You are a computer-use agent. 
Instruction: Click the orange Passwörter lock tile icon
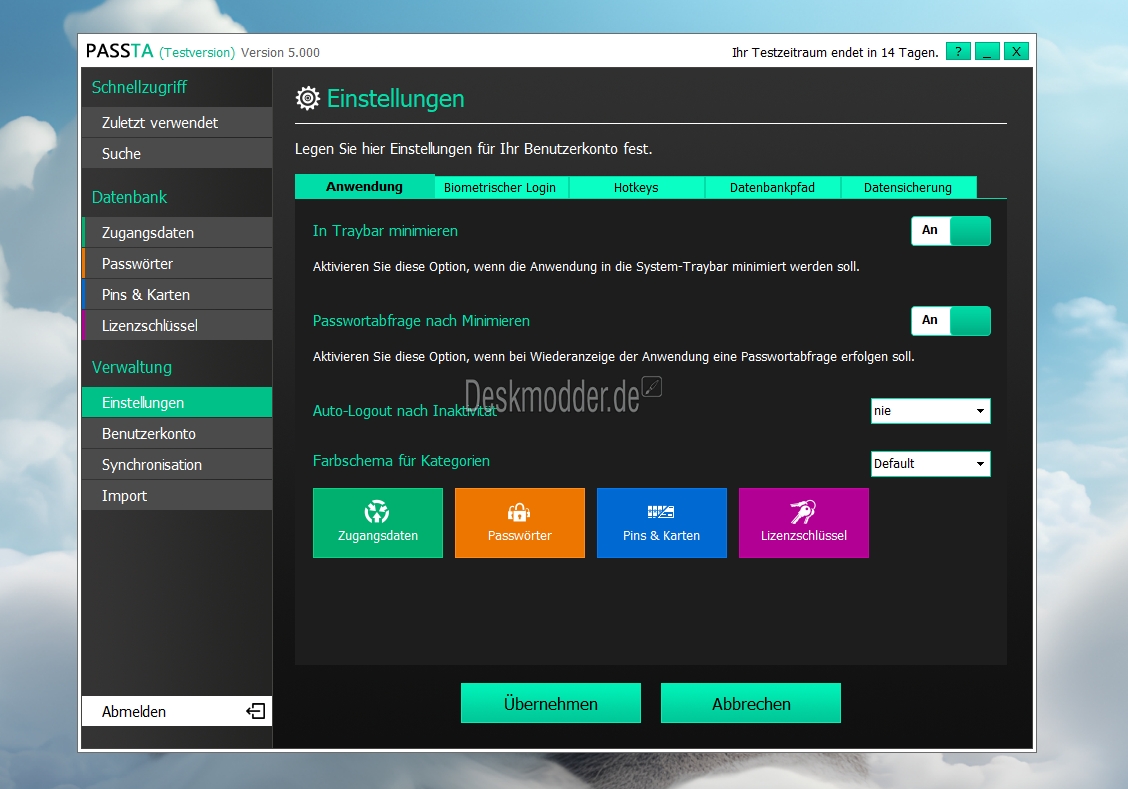tap(519, 512)
